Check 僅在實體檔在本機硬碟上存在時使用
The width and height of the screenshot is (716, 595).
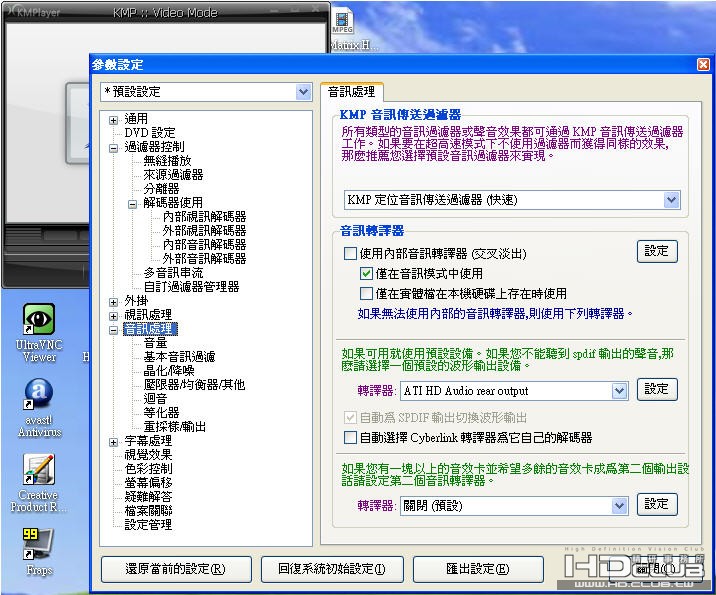click(x=366, y=293)
